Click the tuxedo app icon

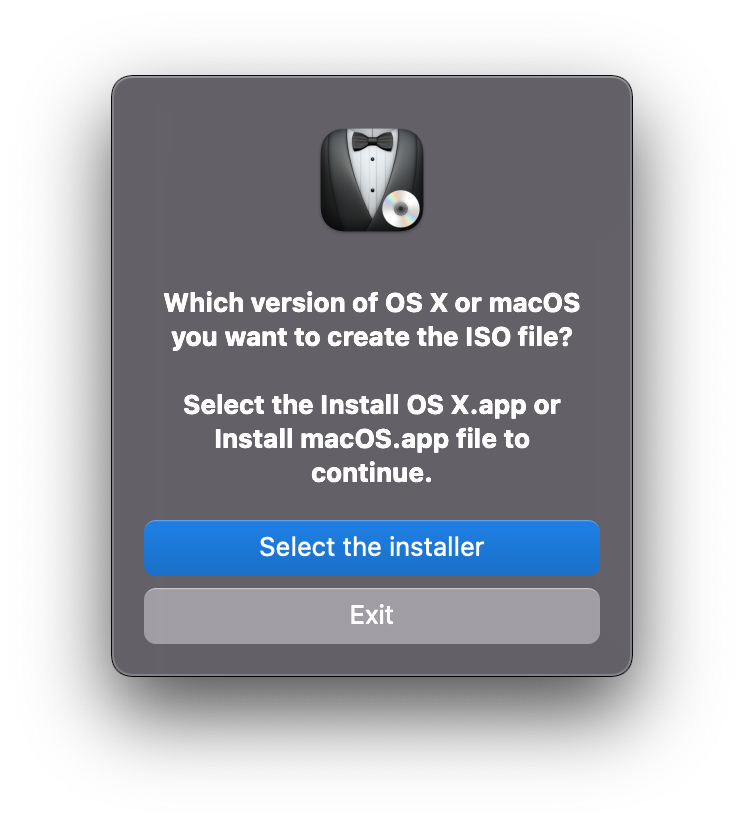coord(372,180)
